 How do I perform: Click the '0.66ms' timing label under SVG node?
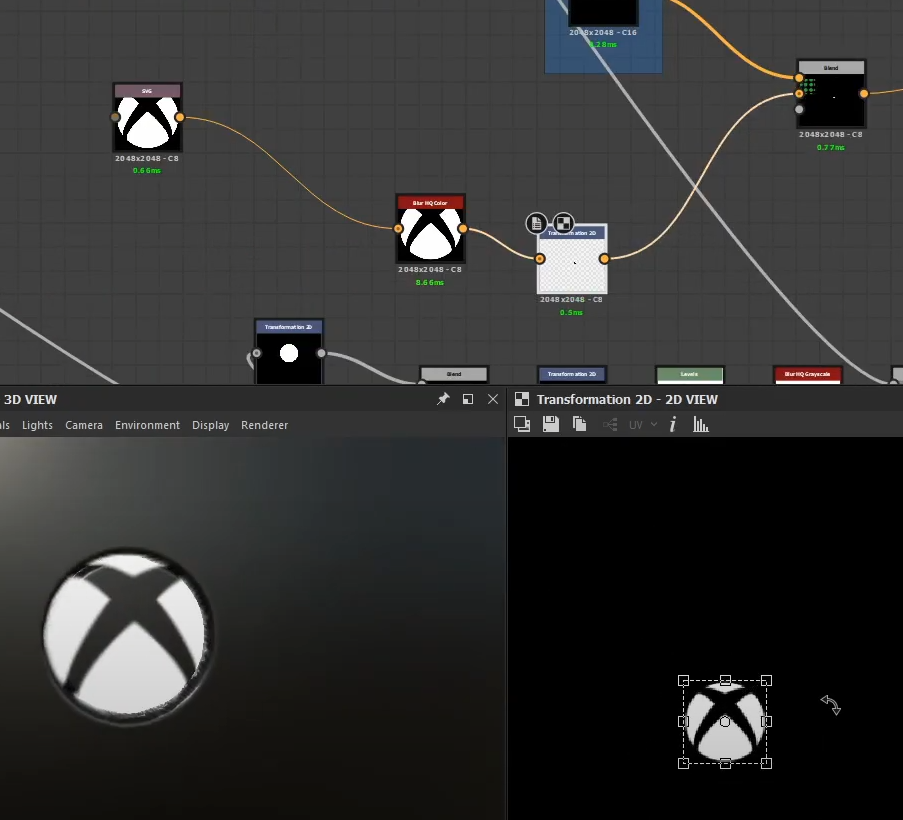click(147, 170)
